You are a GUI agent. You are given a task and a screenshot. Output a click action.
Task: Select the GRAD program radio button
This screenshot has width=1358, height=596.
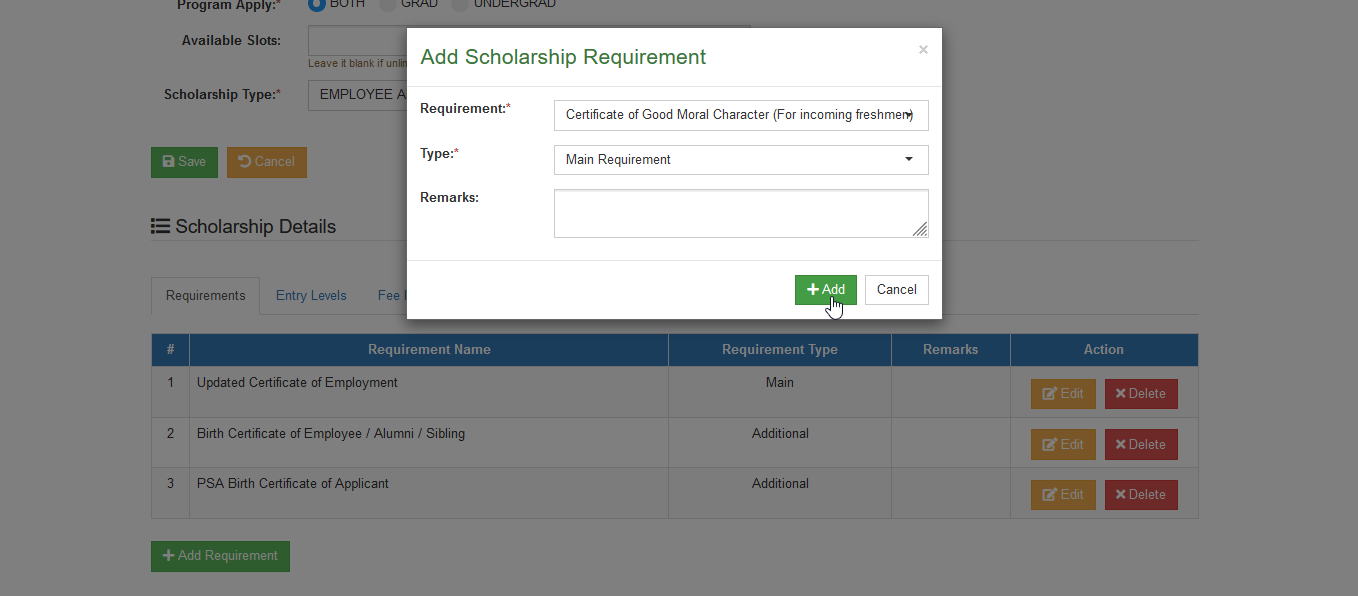389,4
